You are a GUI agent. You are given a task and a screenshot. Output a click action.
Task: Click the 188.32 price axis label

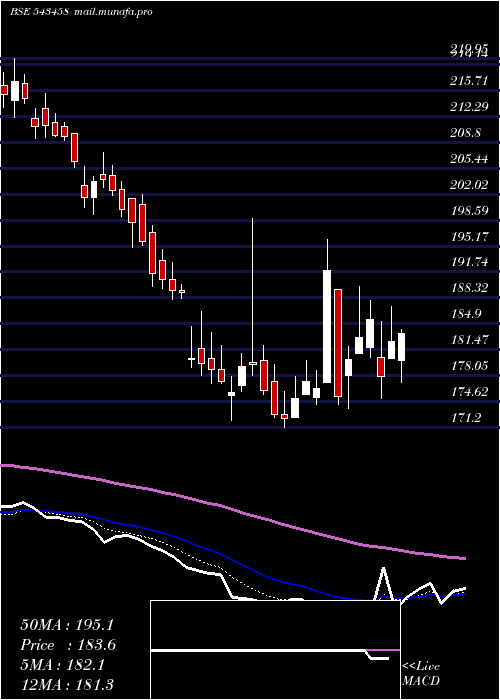[x=470, y=288]
